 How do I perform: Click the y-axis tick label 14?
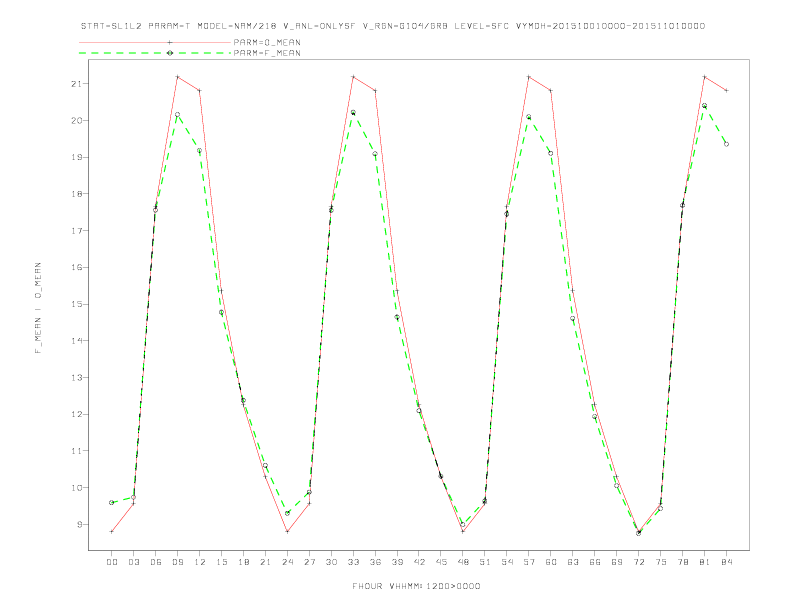click(76, 341)
